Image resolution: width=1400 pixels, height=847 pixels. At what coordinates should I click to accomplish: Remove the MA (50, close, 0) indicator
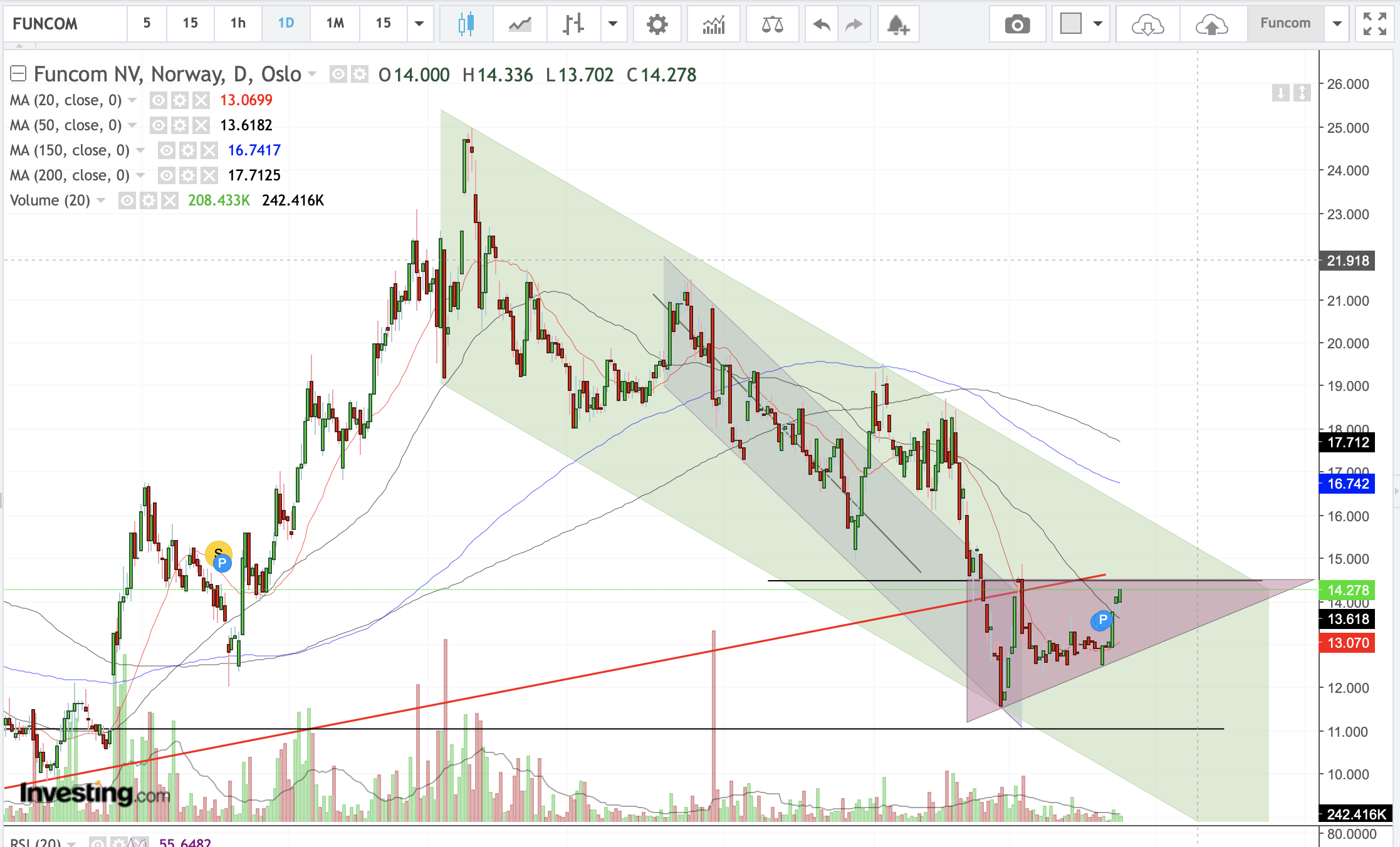pos(201,125)
